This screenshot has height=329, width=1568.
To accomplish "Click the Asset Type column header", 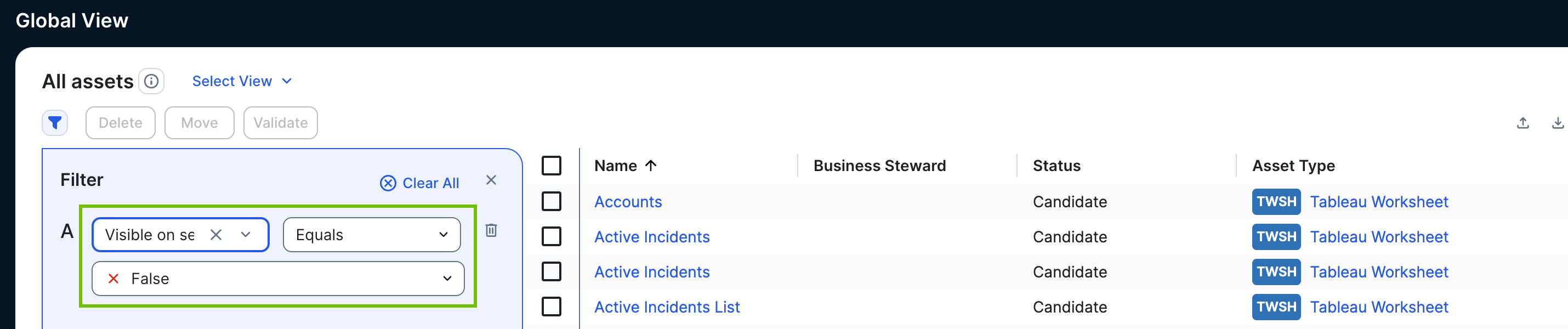I will click(1293, 166).
